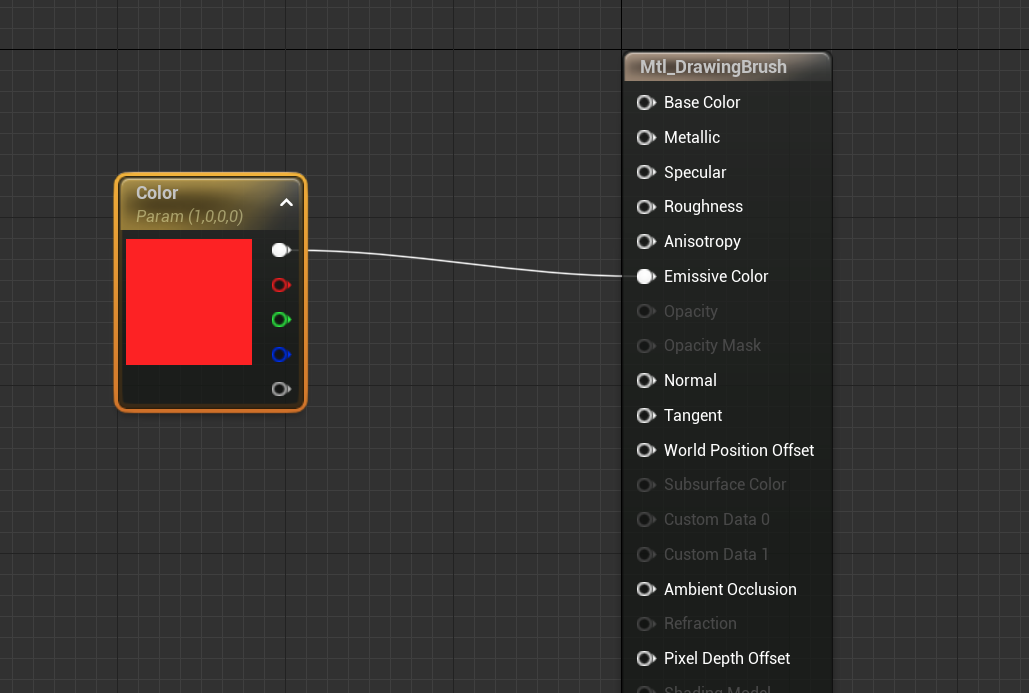The image size is (1029, 693).
Task: Click the Metallic label
Action: 692,137
